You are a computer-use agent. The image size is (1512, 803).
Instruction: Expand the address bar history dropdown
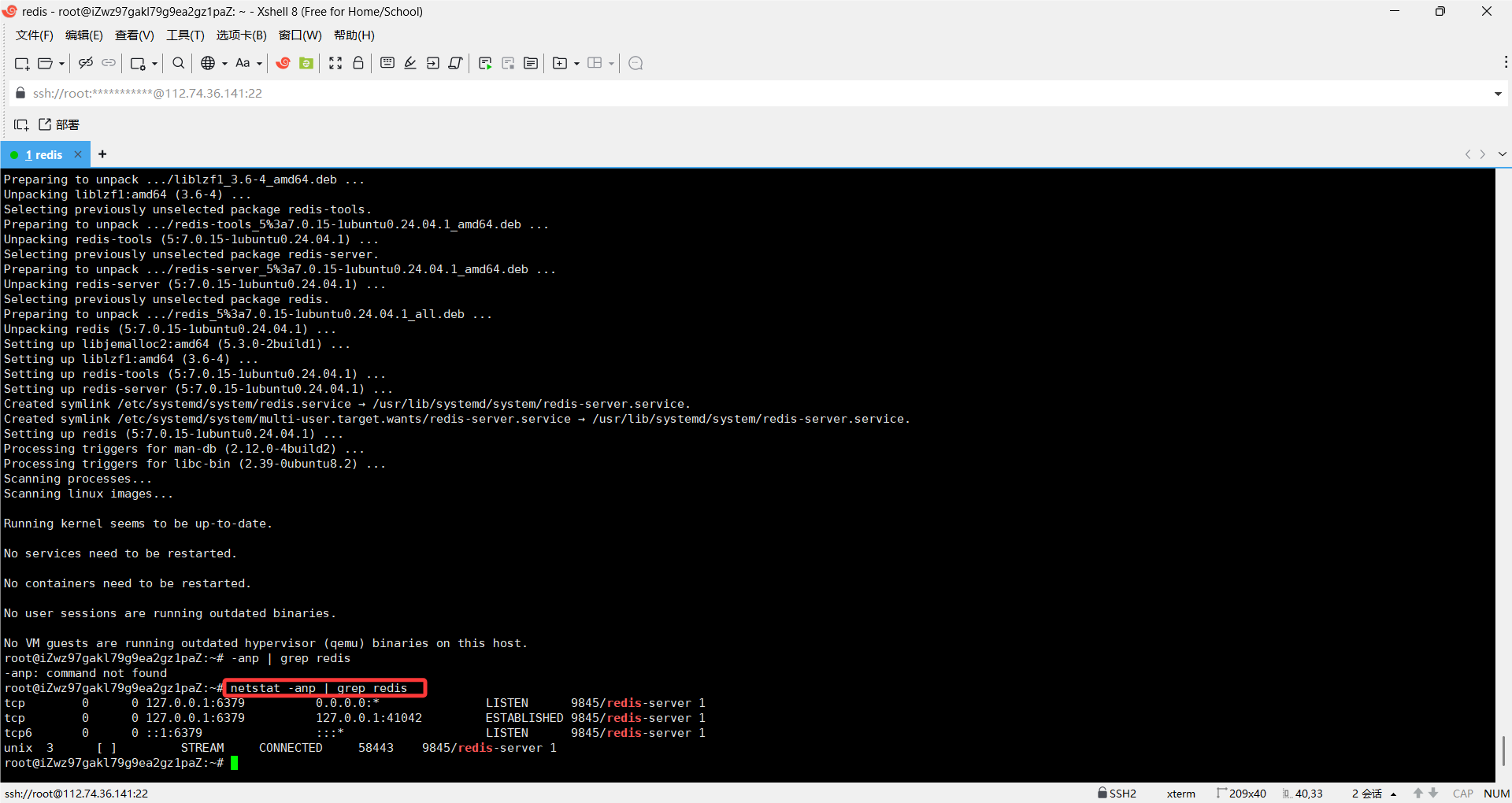1498,94
